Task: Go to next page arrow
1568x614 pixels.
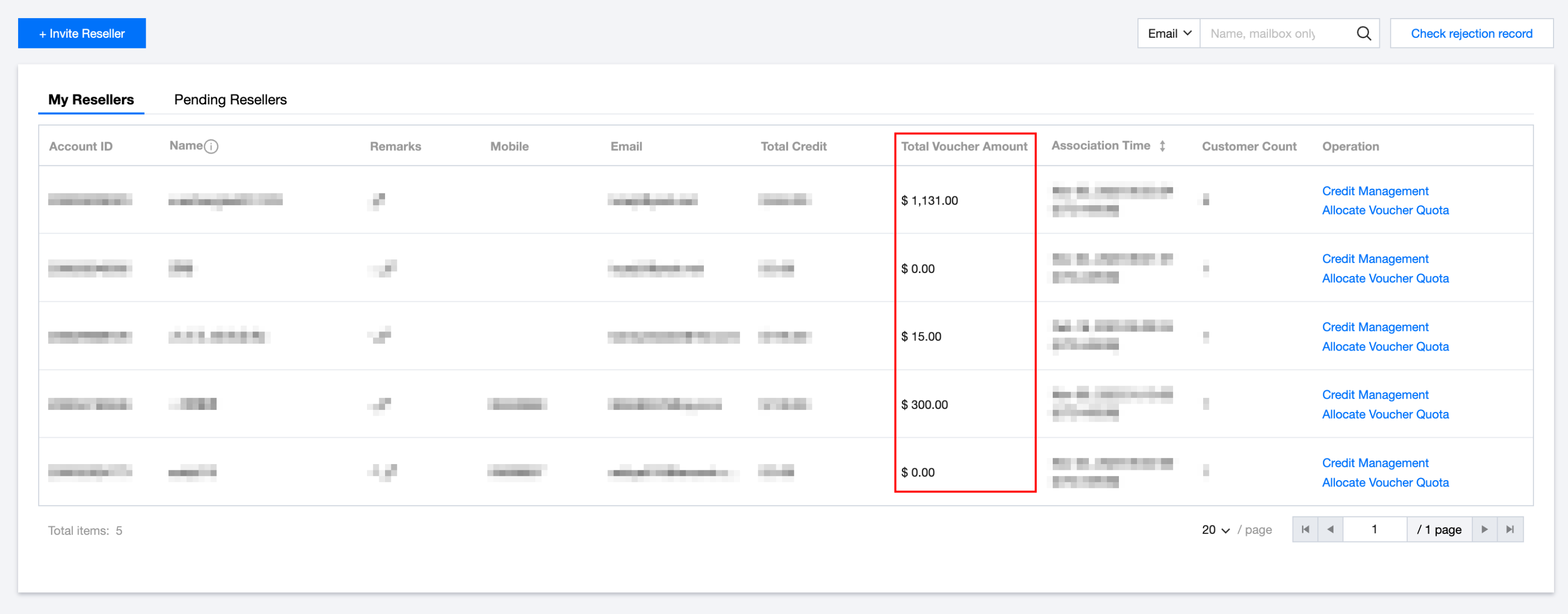Action: point(1484,529)
